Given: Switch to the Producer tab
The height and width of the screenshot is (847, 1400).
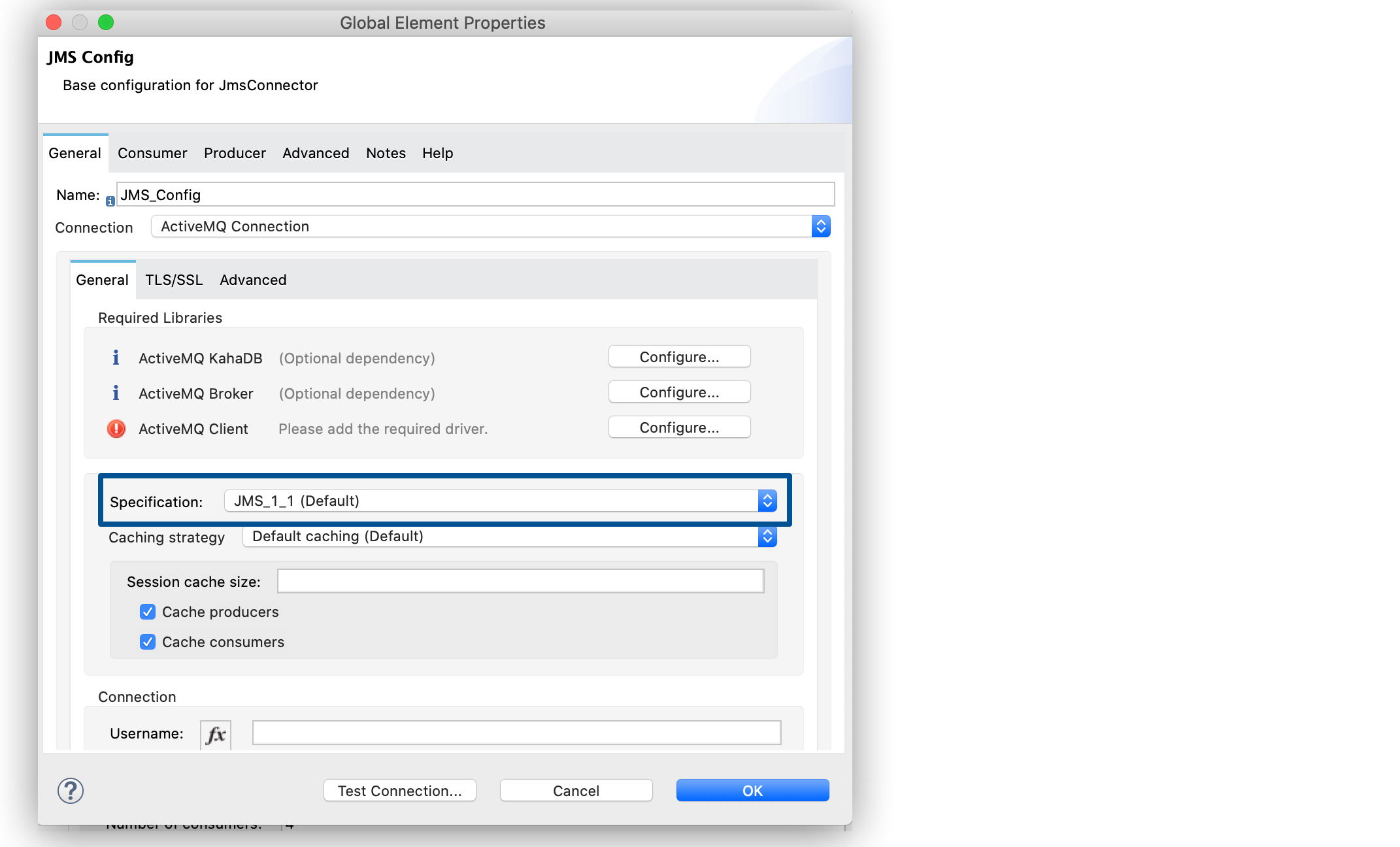Looking at the screenshot, I should click(234, 153).
